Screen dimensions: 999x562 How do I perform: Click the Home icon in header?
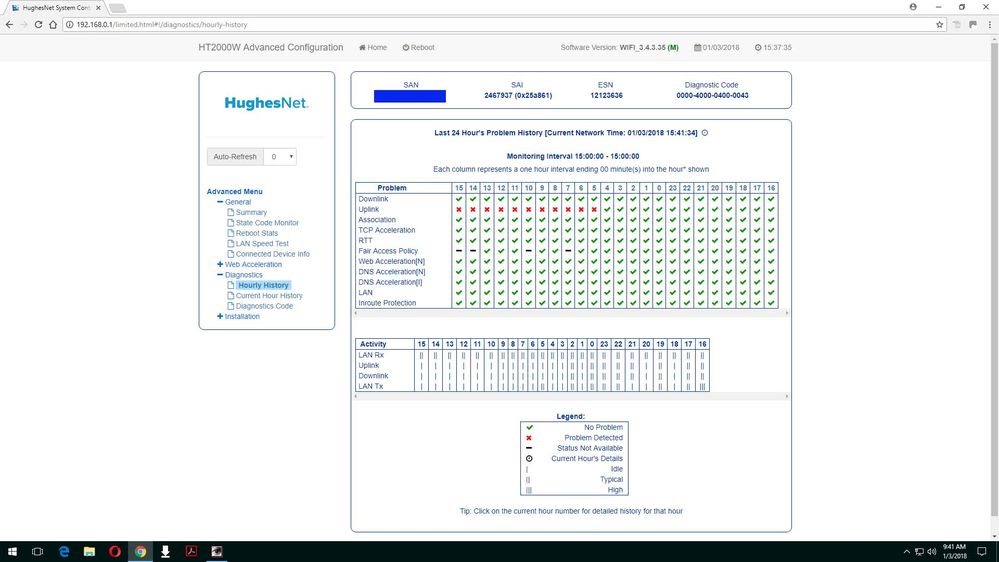(362, 47)
